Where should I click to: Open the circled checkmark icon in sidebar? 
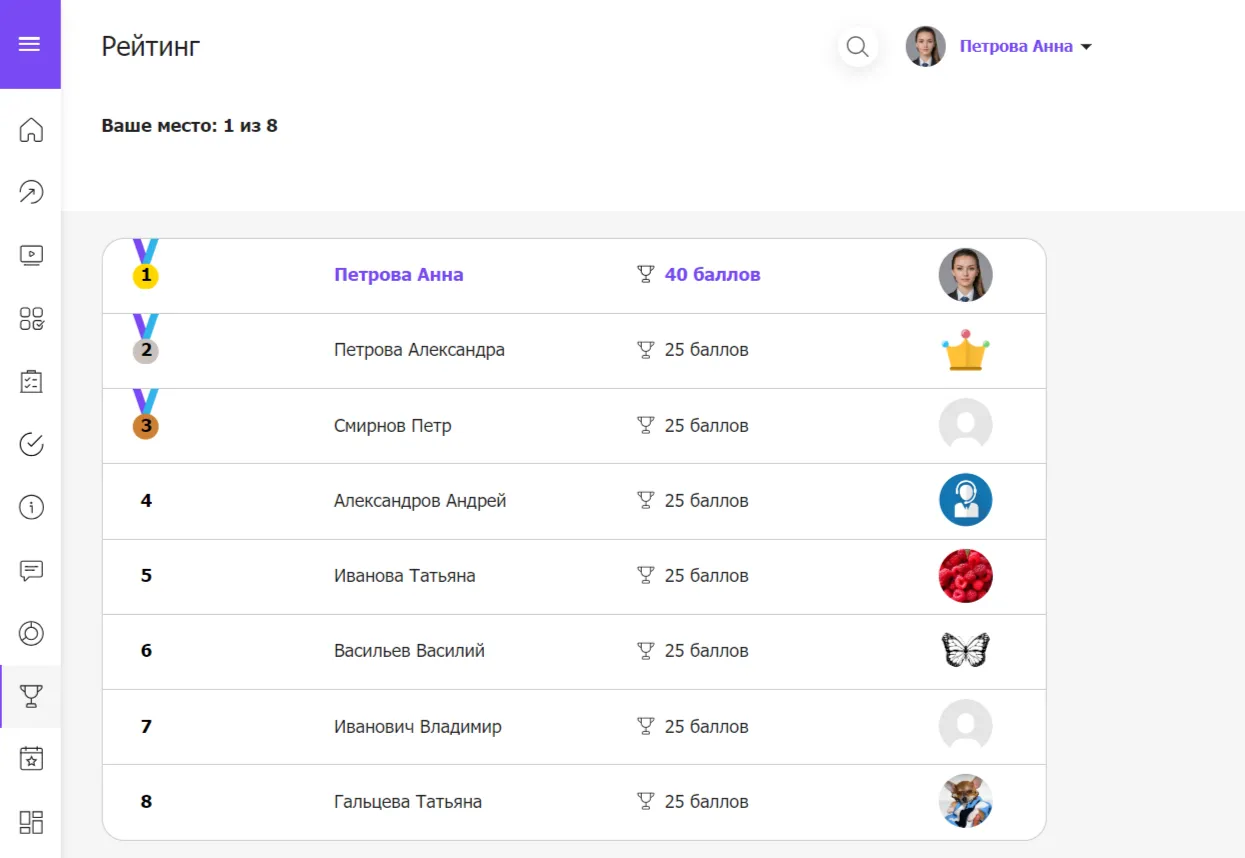click(31, 444)
